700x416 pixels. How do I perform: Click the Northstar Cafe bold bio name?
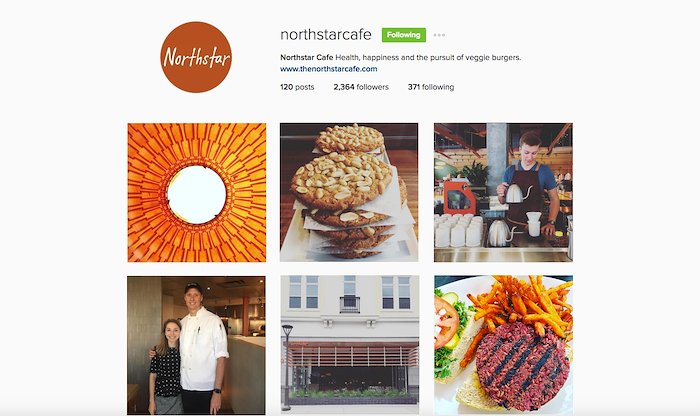pyautogui.click(x=307, y=57)
